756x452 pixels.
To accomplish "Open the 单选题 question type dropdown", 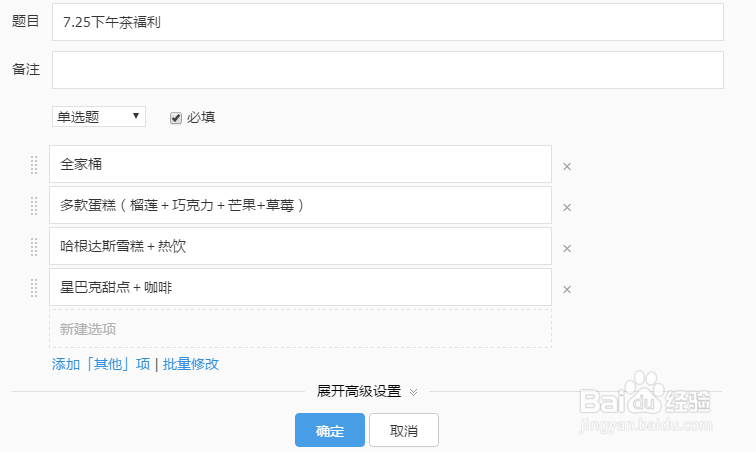I will pyautogui.click(x=99, y=117).
